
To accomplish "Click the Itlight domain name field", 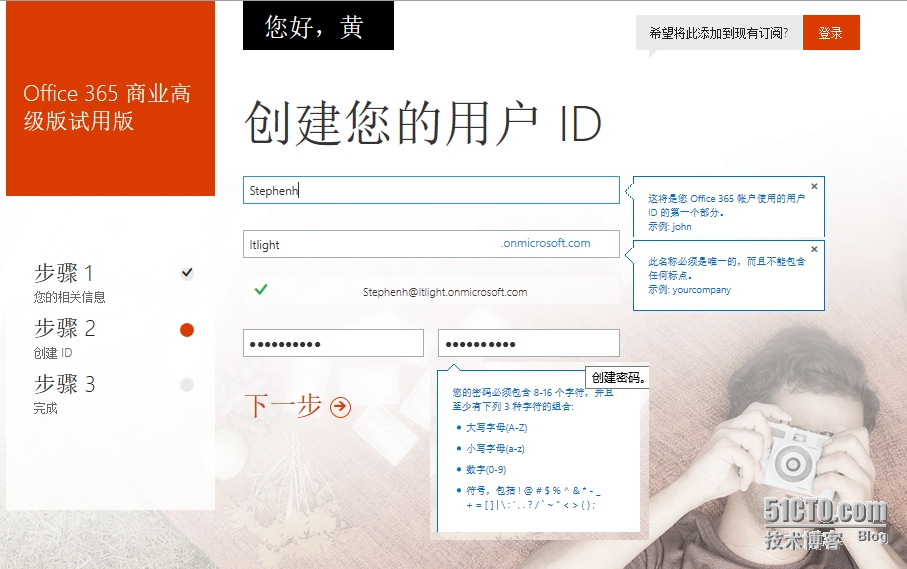I will [370, 244].
